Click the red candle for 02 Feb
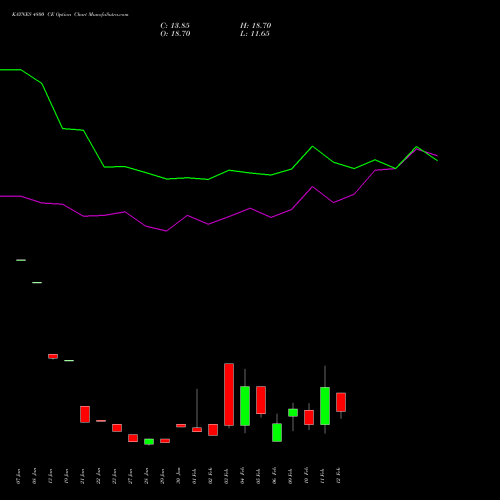 213,430
